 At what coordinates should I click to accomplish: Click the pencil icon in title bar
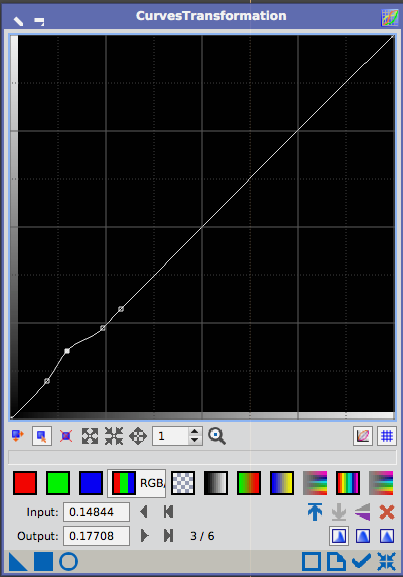tap(18, 21)
